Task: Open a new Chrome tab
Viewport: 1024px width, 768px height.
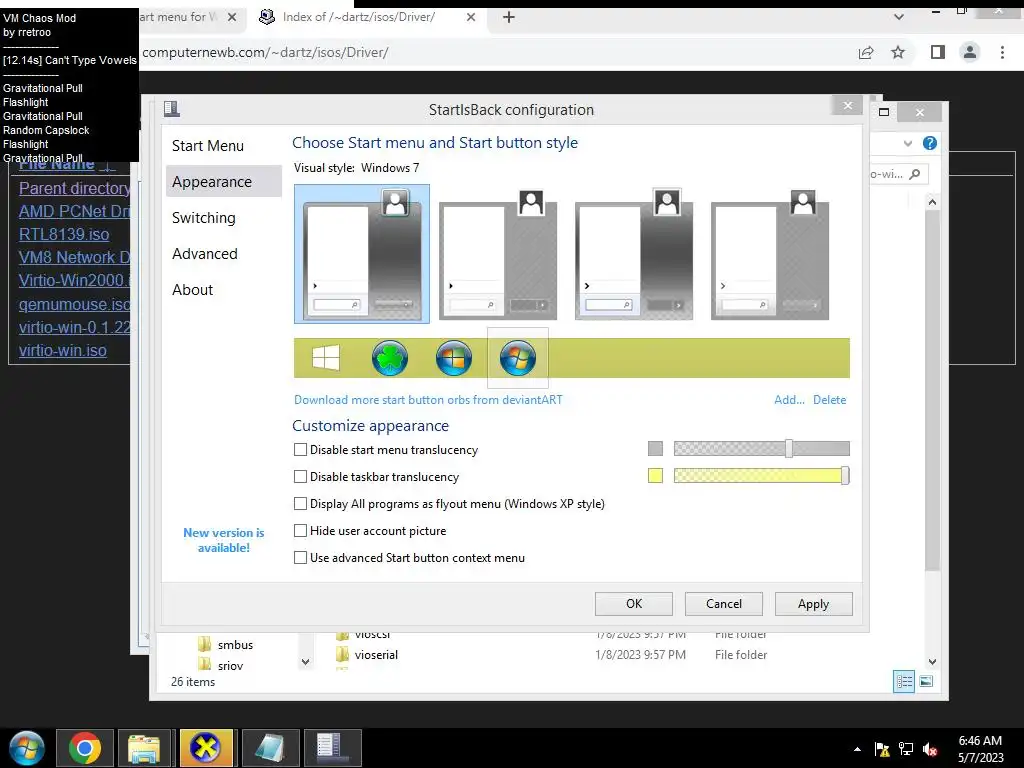Action: point(509,17)
